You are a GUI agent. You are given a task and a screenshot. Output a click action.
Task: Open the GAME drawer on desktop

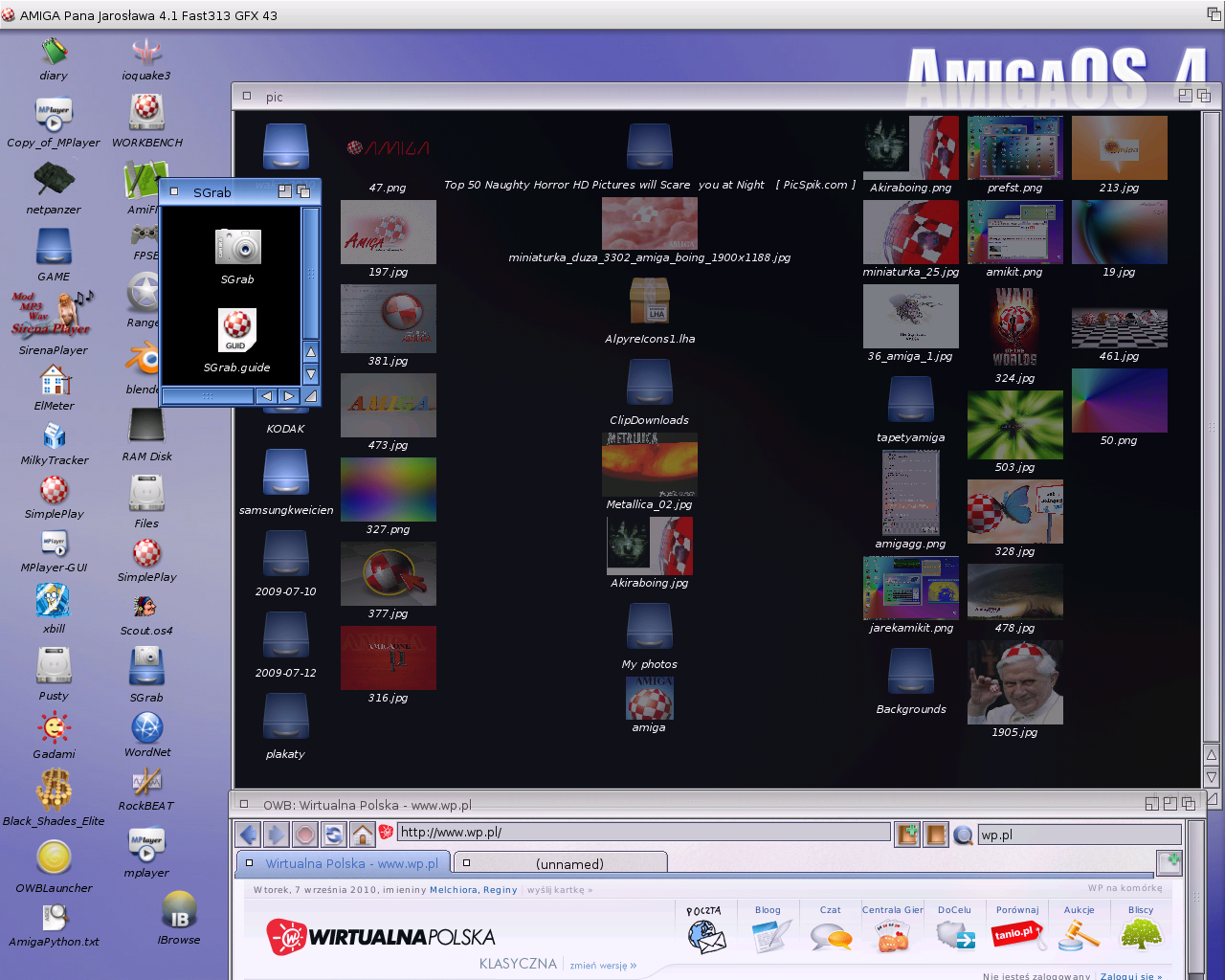(x=54, y=248)
